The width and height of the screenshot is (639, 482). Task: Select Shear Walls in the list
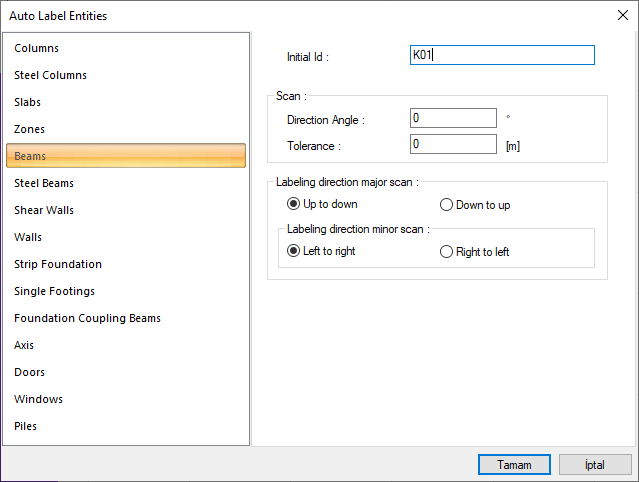[x=44, y=210]
